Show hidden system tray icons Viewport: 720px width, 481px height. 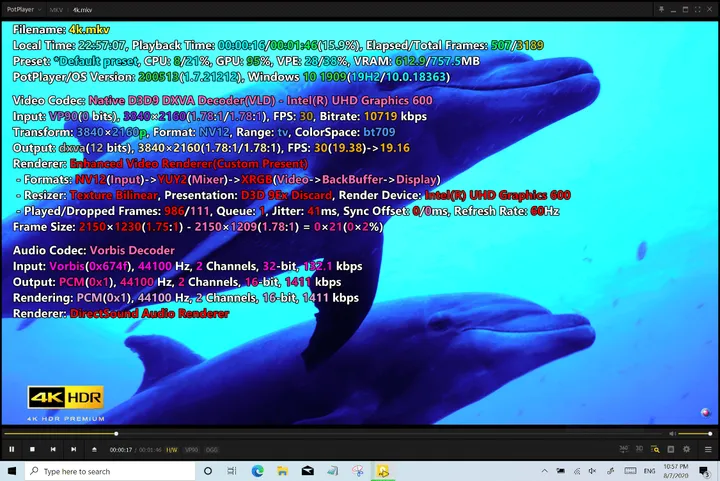pos(545,471)
